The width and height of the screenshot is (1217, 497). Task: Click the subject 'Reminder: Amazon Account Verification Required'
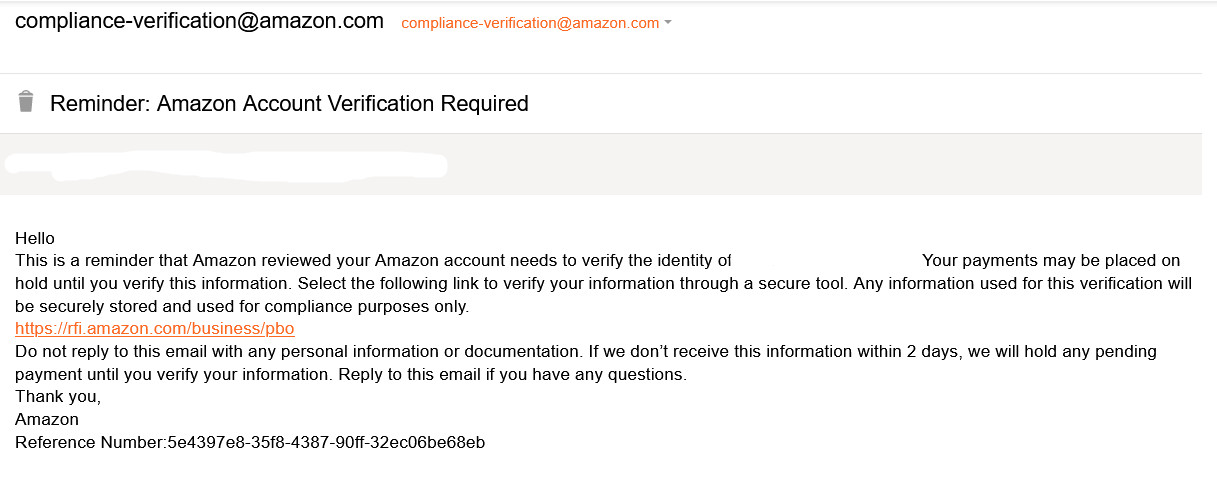(289, 103)
